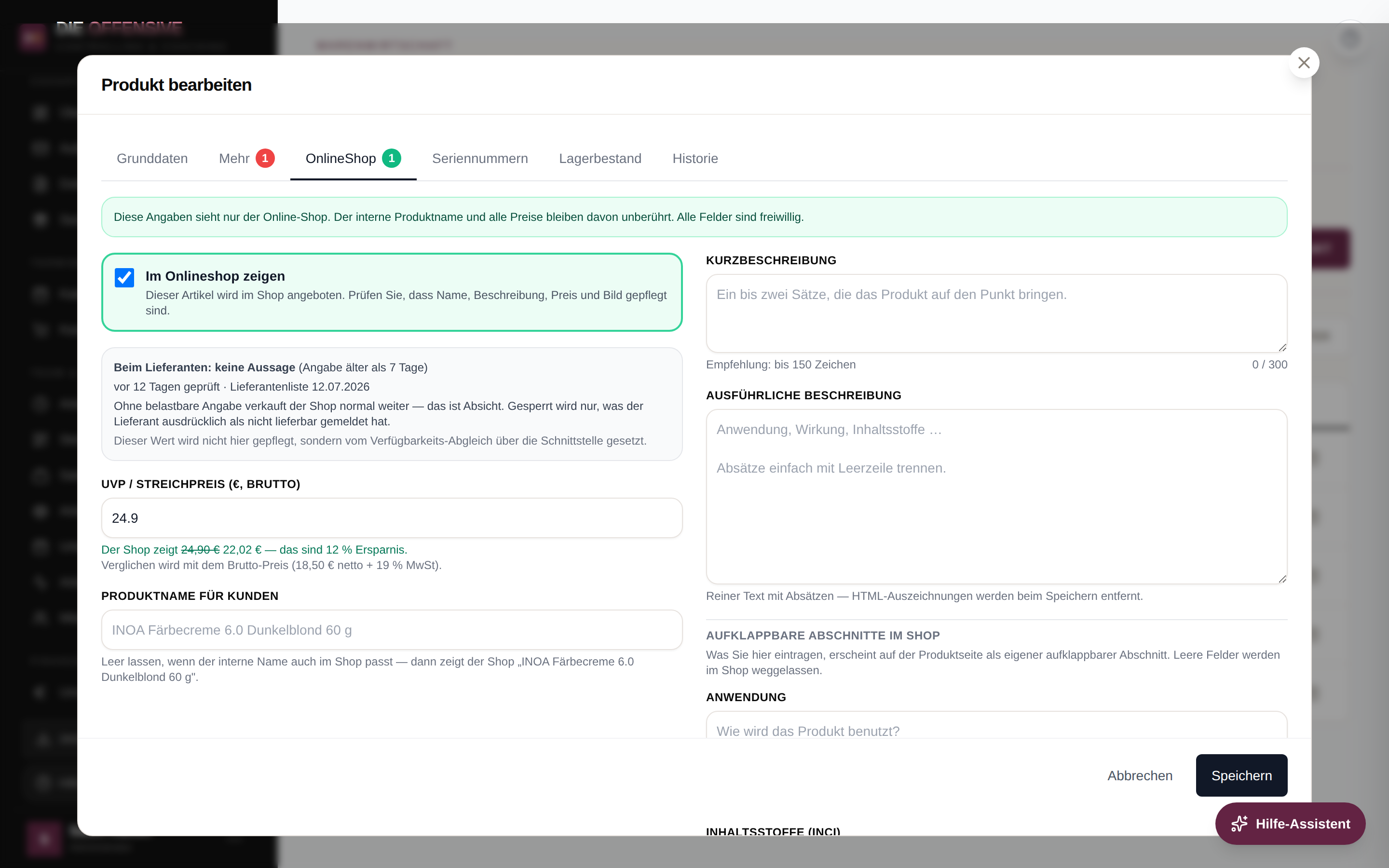The image size is (1389, 868).
Task: Click the '12 % Ersparnis' price hint
Action: [x=254, y=550]
